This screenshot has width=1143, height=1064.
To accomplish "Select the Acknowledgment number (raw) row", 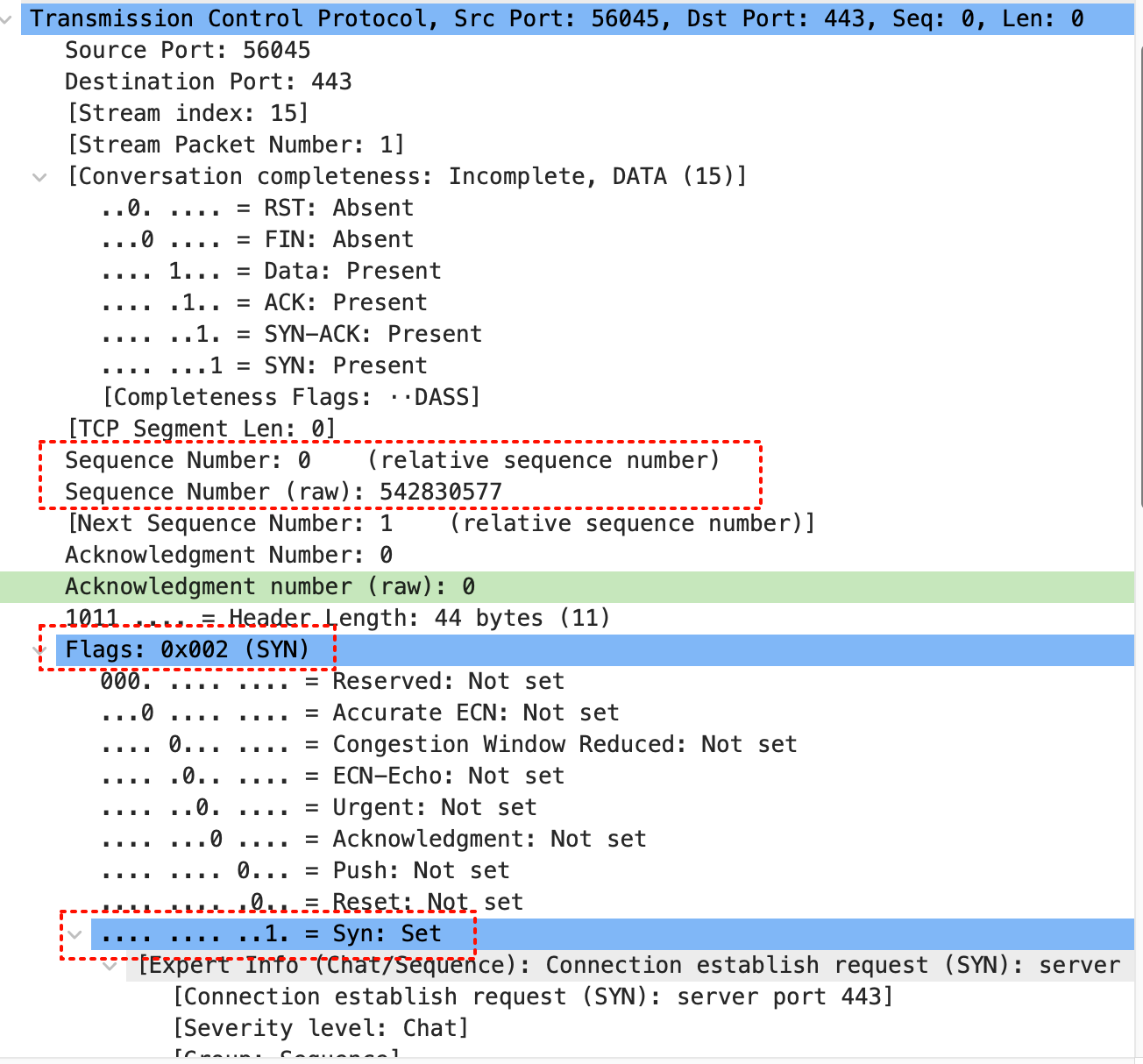I will (269, 586).
